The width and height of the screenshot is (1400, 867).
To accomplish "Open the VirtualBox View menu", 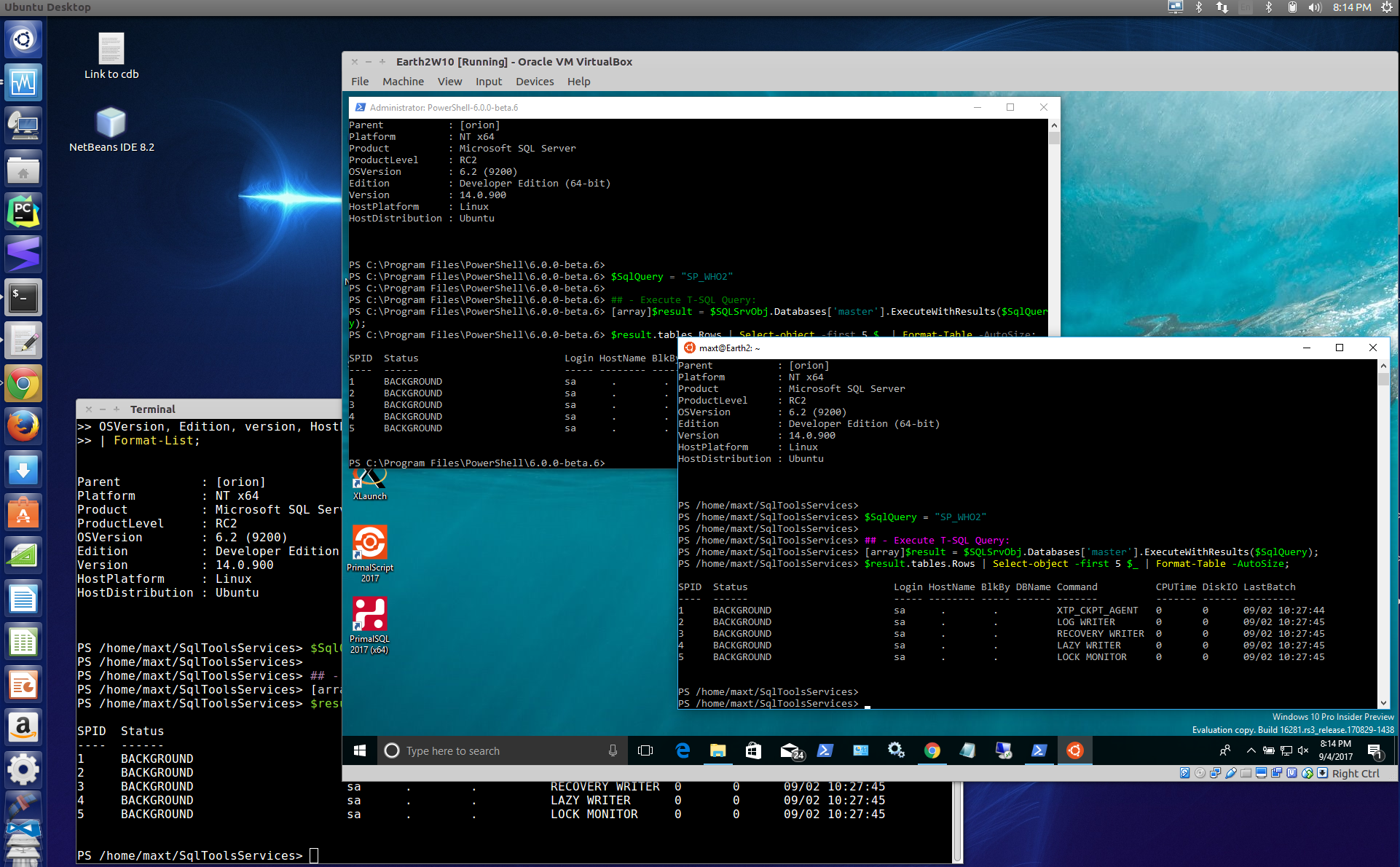I will 449,82.
